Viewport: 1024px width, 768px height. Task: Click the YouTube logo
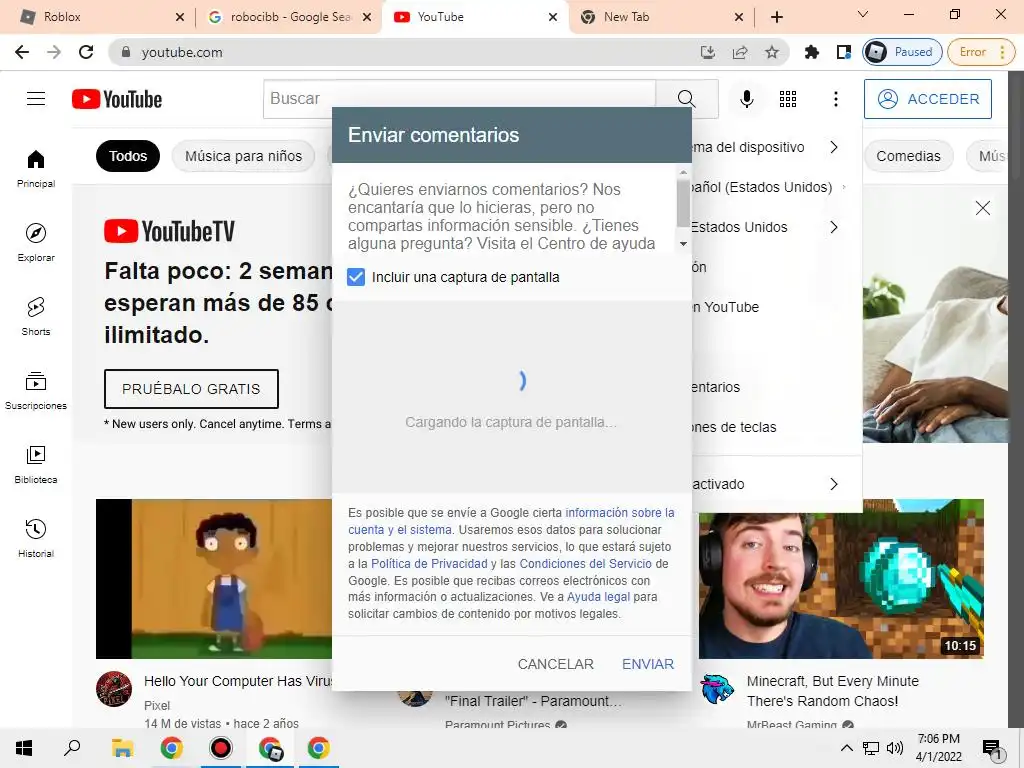coord(117,99)
